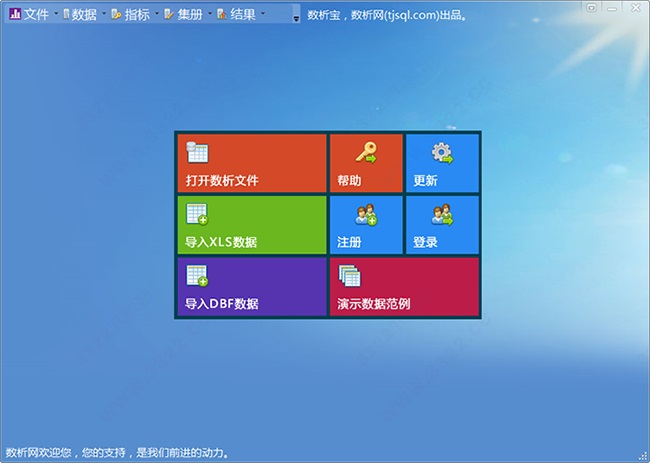The image size is (650, 463).
Task: Click the purple chart icon beside 文件
Action: (x=15, y=14)
